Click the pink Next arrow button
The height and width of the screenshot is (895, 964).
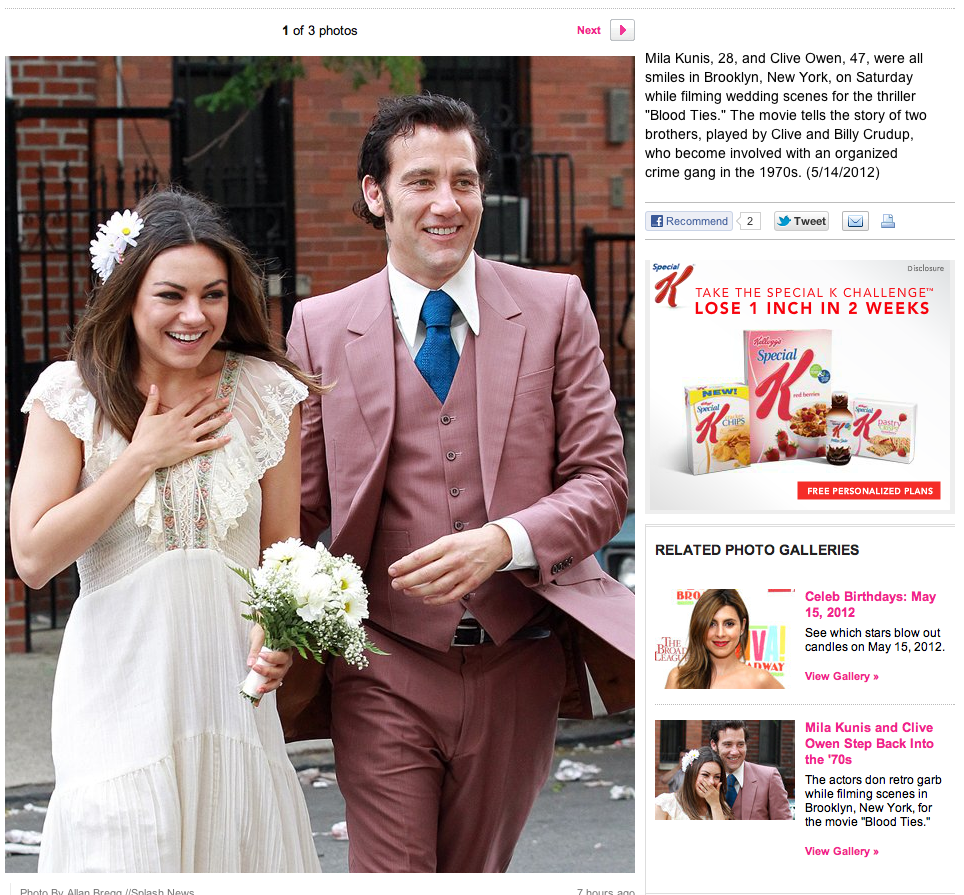click(621, 31)
